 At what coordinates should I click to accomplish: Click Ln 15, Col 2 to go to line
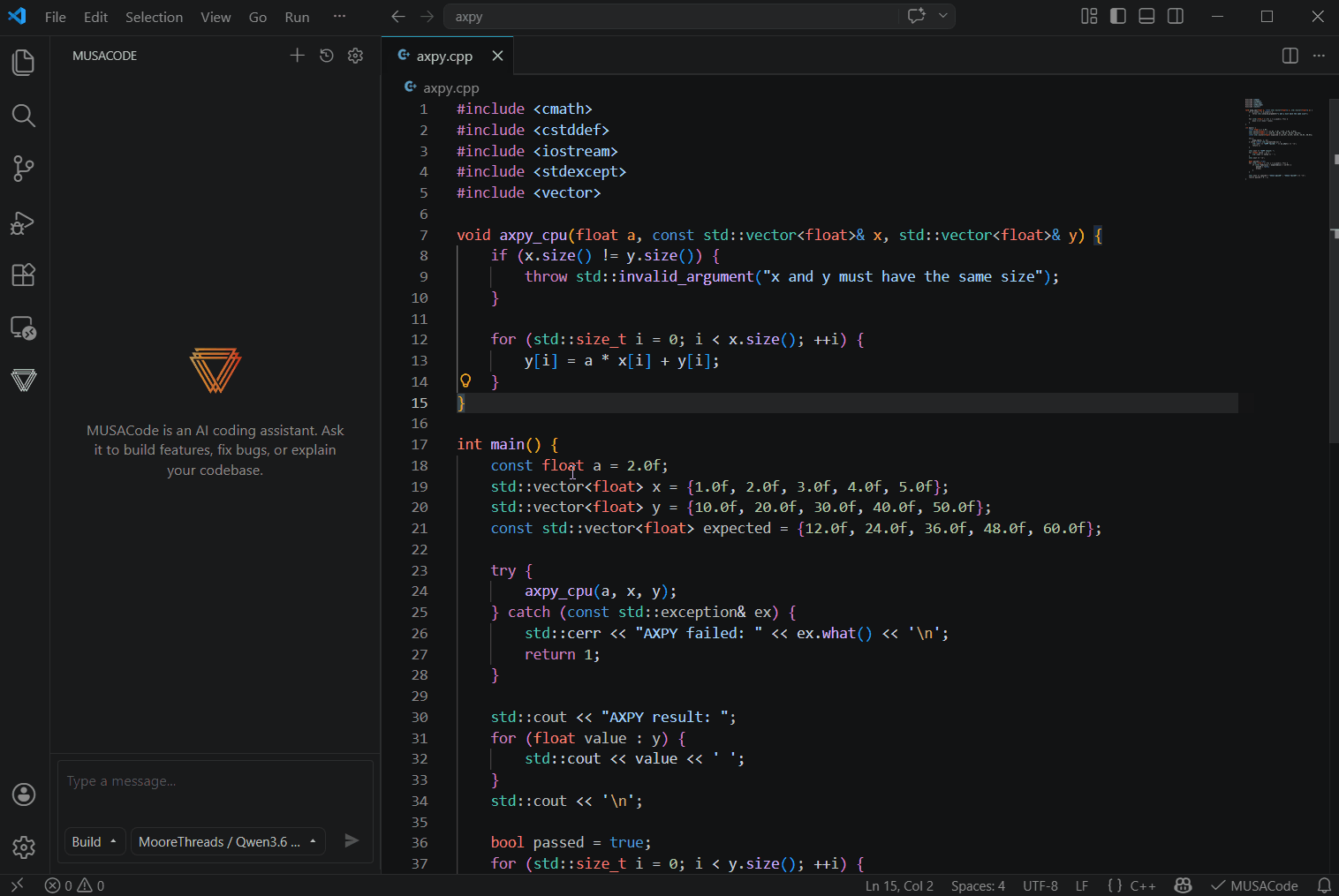pos(899,885)
